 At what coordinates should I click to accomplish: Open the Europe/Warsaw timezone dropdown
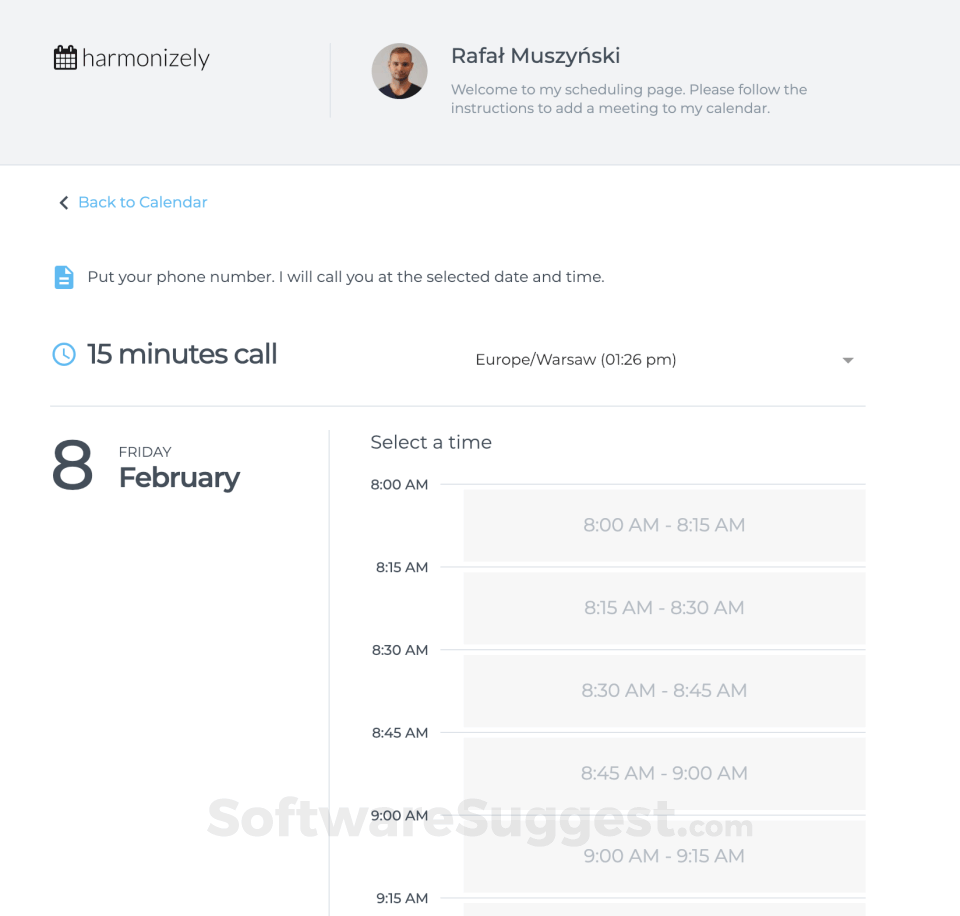pyautogui.click(x=576, y=360)
